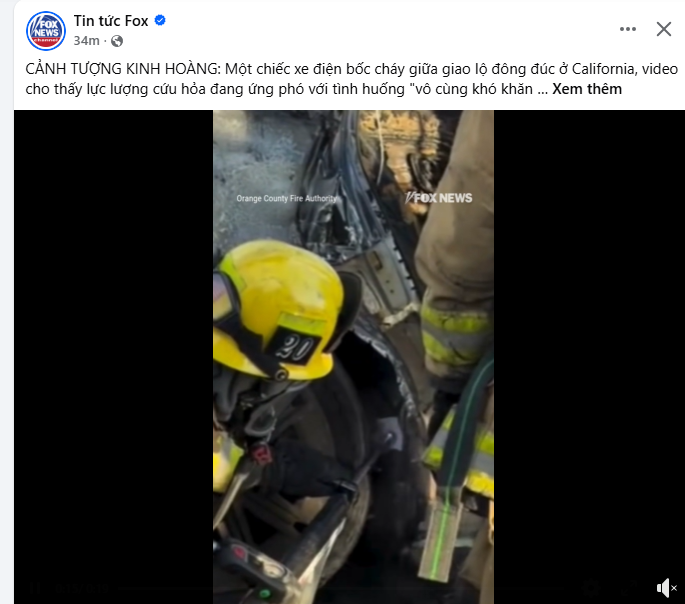Viewport: 685px width, 604px height.
Task: Expand caption with Xem thêm
Action: (x=587, y=89)
